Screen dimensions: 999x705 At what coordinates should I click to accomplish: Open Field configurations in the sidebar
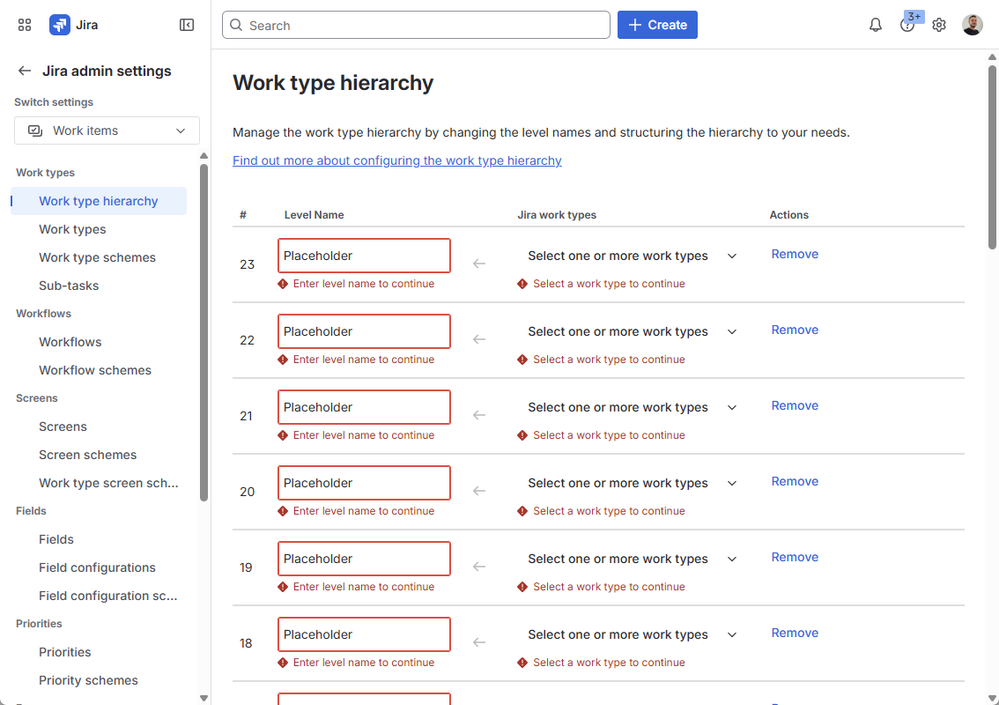[x=97, y=567]
